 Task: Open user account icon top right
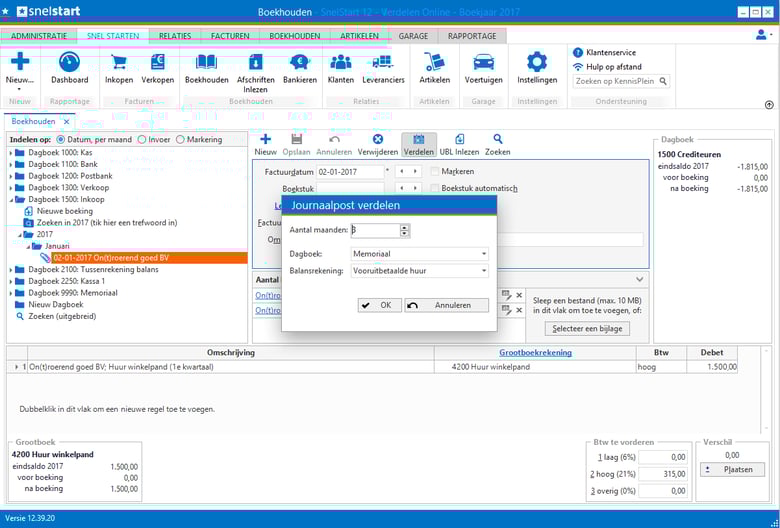click(x=762, y=35)
